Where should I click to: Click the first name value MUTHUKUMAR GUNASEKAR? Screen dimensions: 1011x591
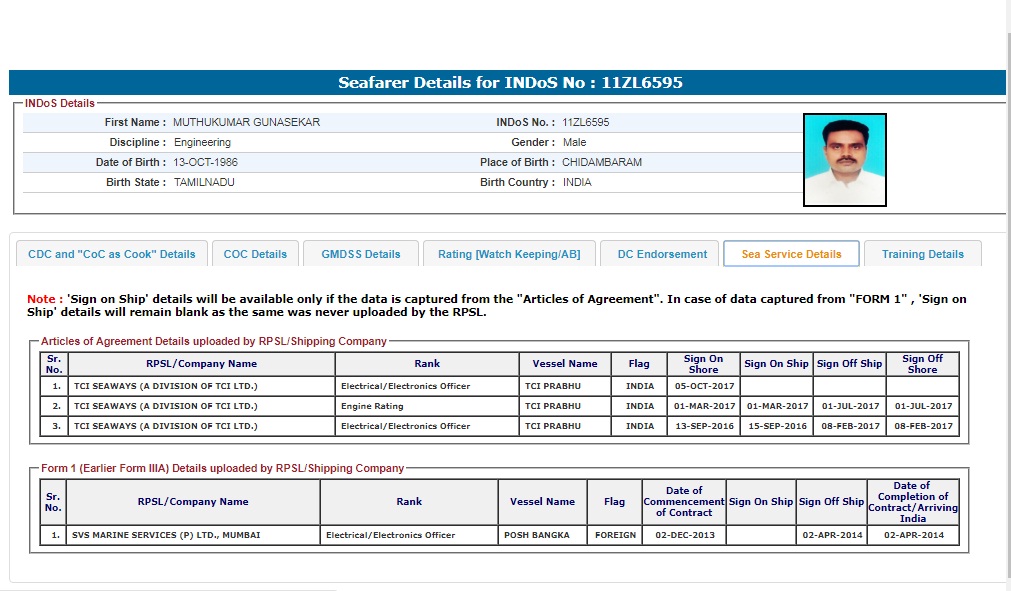point(246,122)
